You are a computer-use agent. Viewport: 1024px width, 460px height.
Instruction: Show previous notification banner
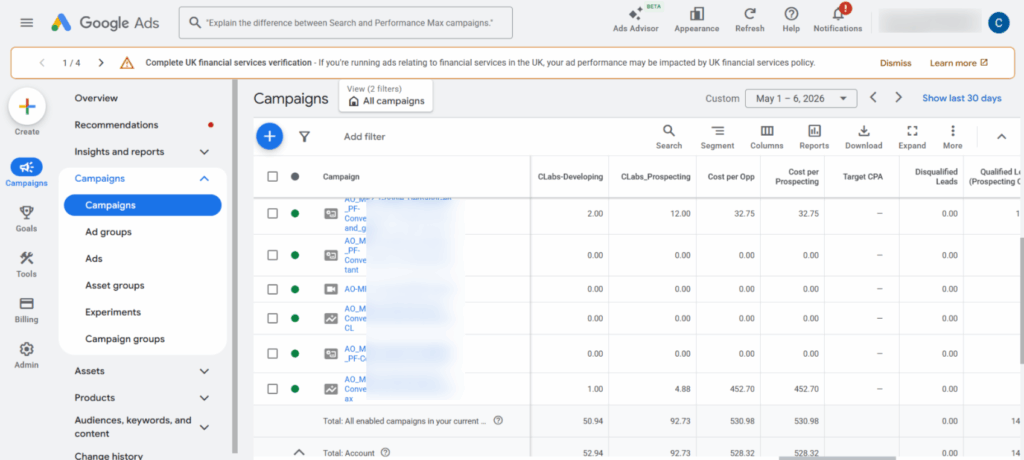point(42,63)
